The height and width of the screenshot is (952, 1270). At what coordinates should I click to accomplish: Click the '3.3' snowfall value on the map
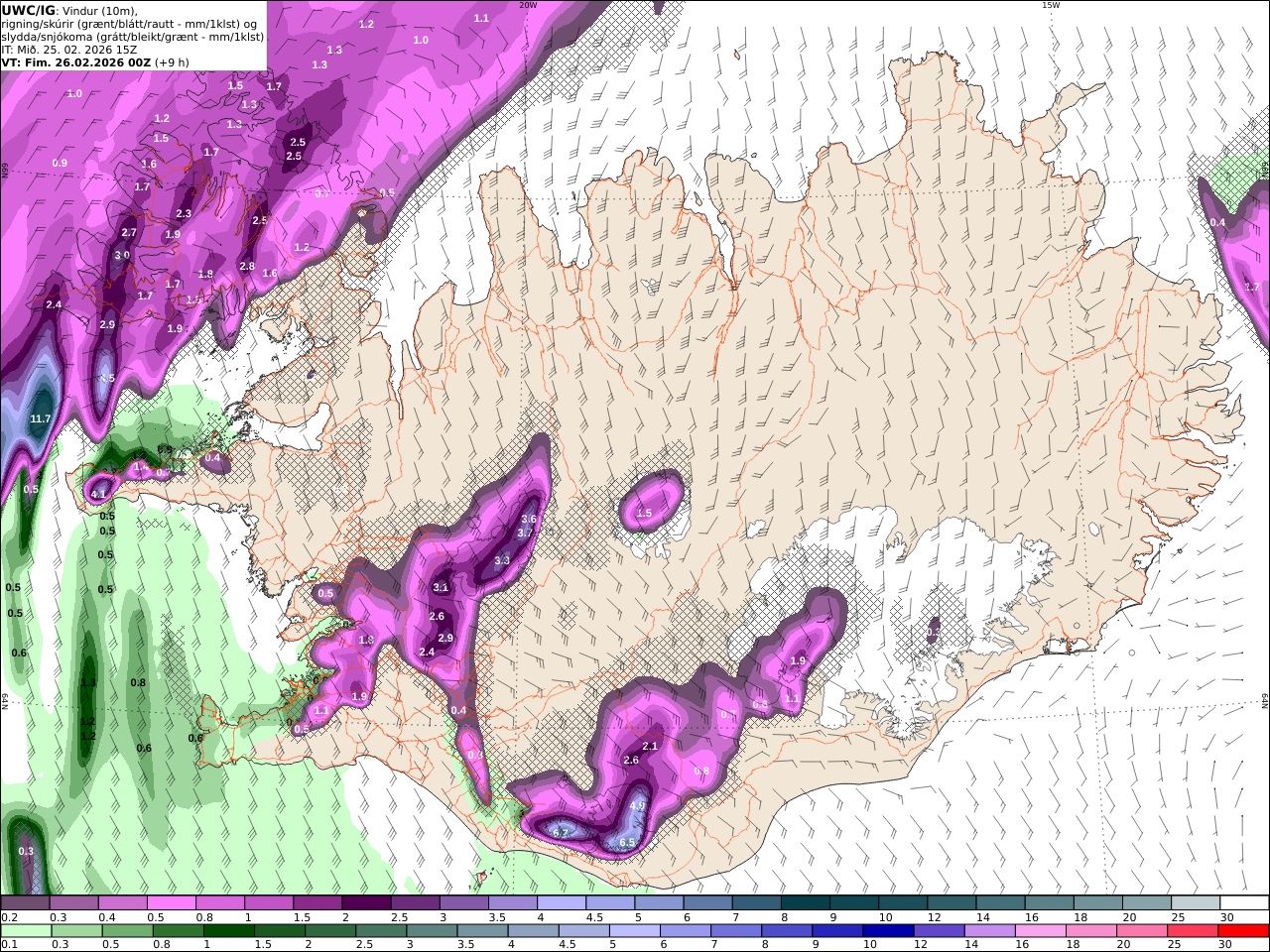[x=502, y=560]
